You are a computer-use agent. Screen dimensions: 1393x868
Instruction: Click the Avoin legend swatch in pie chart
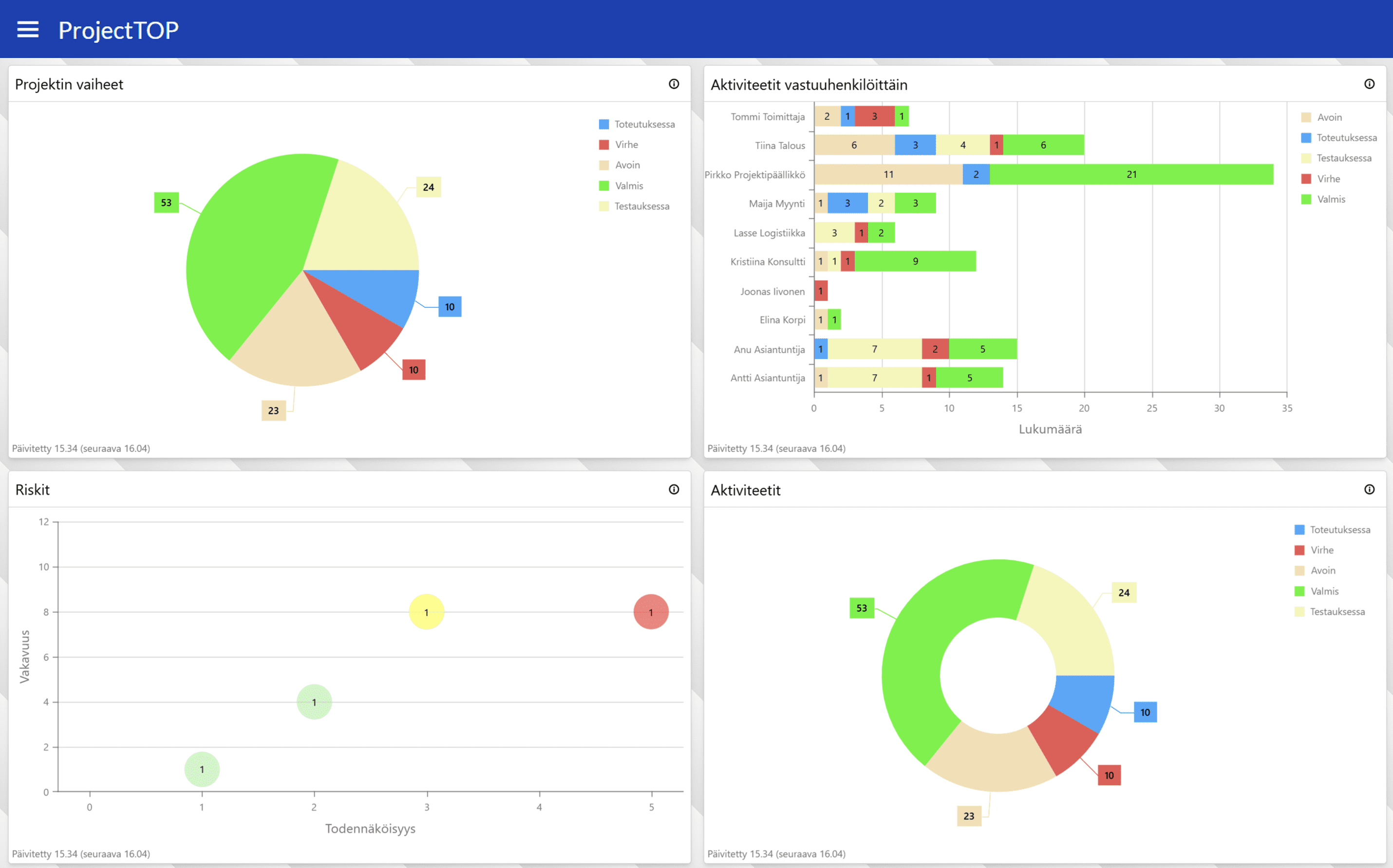(x=604, y=165)
